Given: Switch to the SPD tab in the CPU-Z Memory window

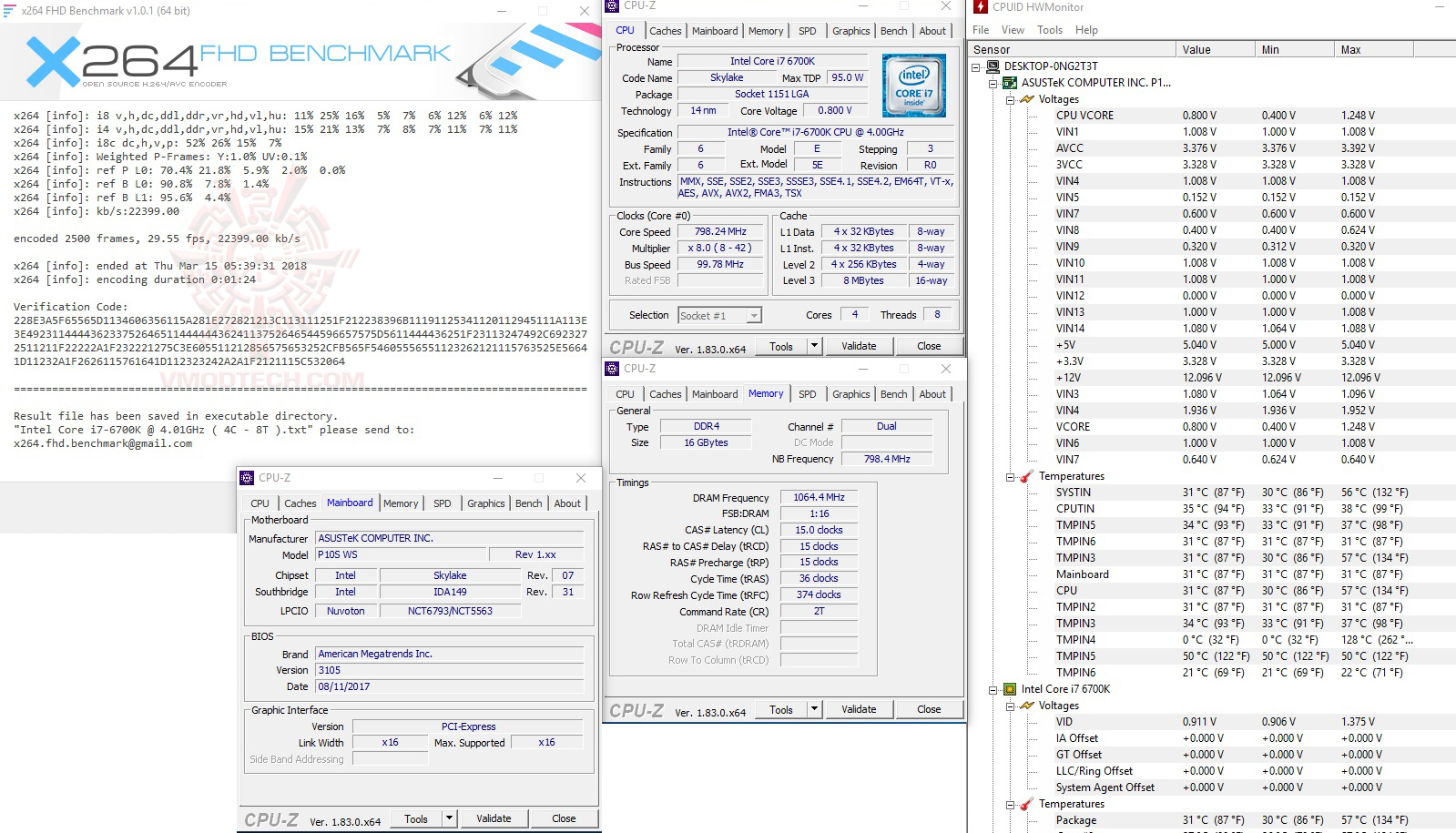Looking at the screenshot, I should point(807,394).
